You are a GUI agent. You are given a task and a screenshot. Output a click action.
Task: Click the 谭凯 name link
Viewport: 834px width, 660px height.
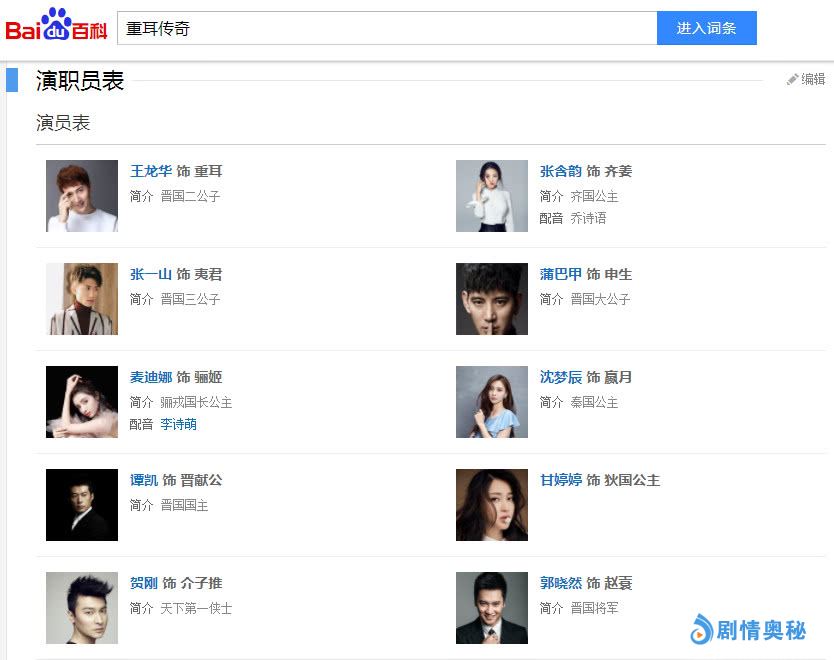[x=144, y=480]
